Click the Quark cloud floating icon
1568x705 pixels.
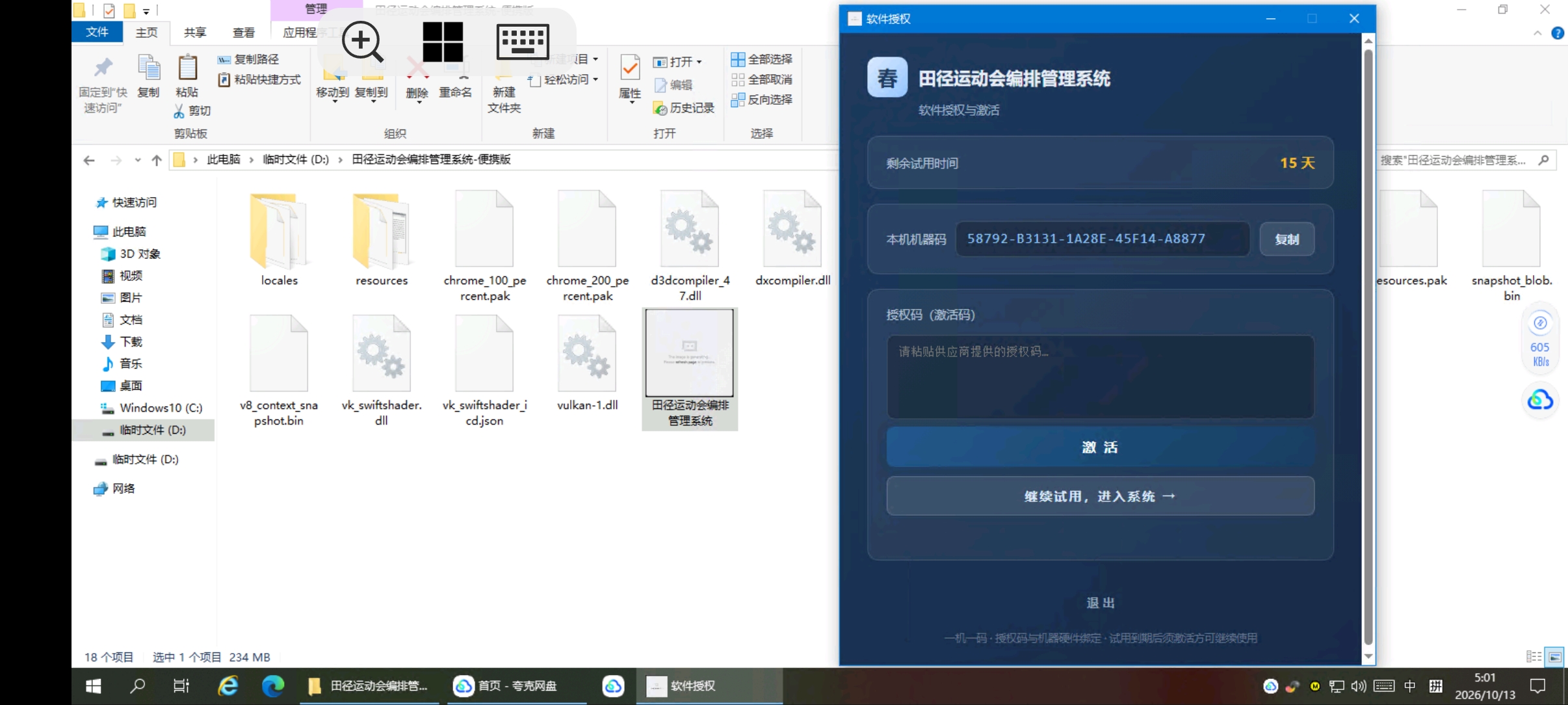[1540, 399]
